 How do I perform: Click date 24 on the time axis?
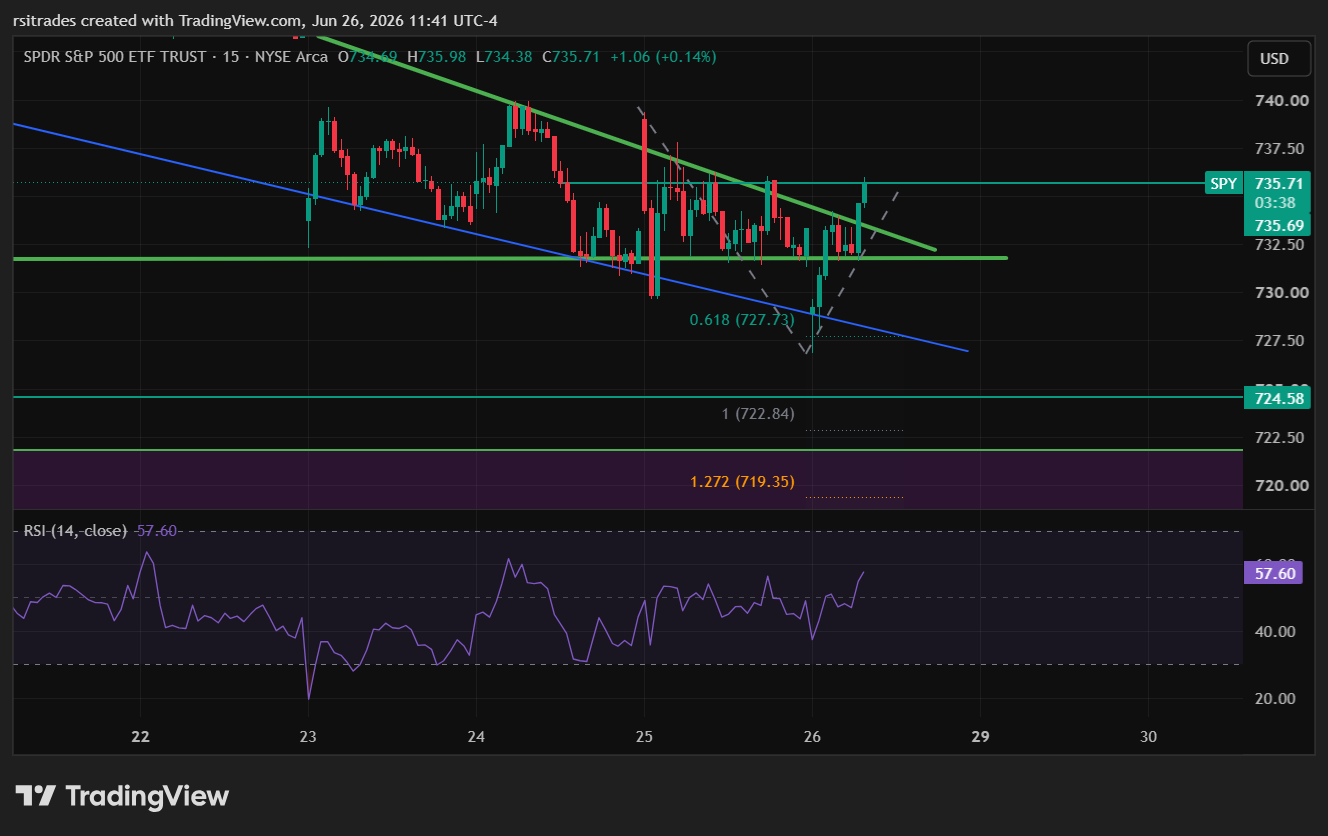(476, 737)
